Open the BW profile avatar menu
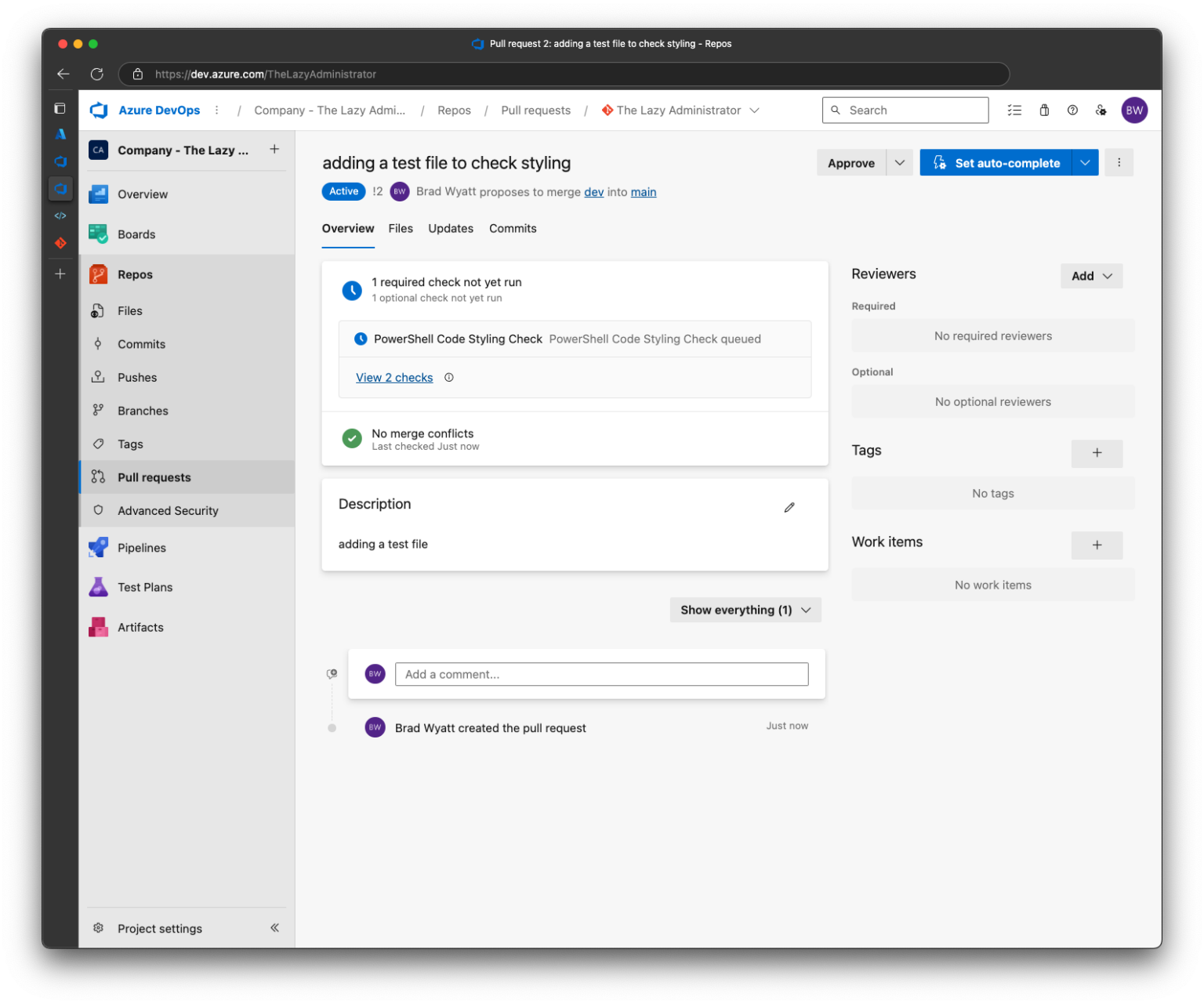Image resolution: width=1204 pixels, height=1004 pixels. (1134, 111)
